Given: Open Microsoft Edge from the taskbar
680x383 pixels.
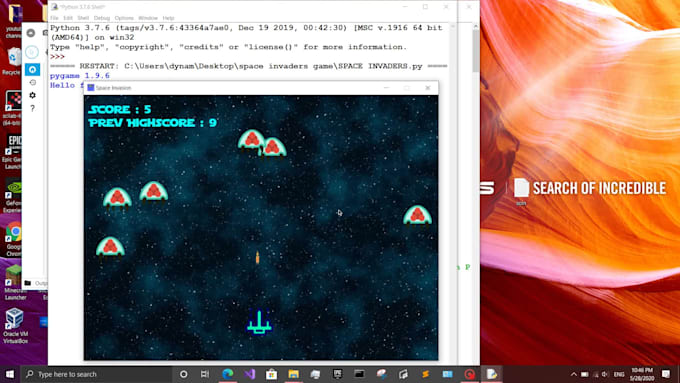Looking at the screenshot, I should tap(228, 374).
